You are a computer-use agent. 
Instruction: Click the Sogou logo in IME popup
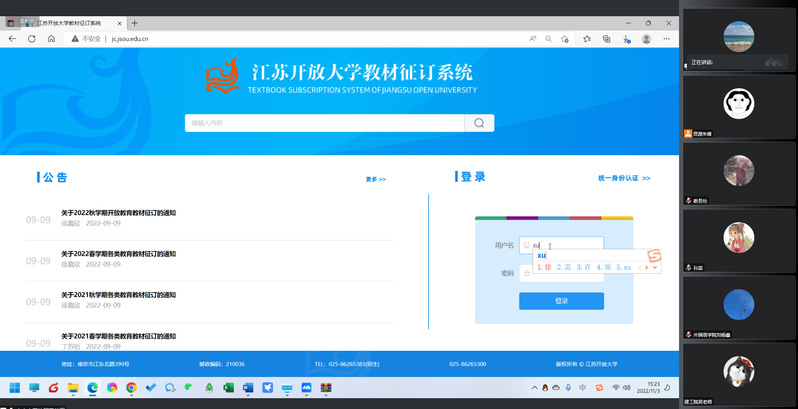tap(653, 258)
